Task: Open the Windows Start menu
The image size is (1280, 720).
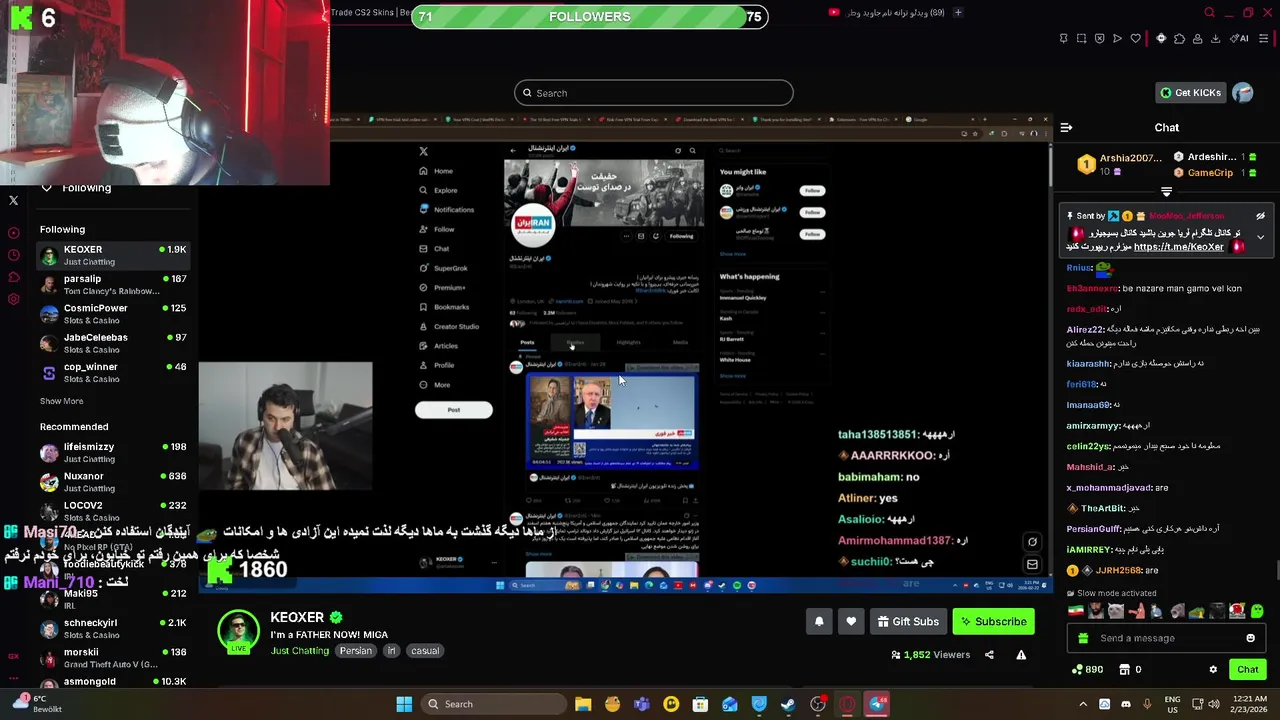Action: point(404,704)
